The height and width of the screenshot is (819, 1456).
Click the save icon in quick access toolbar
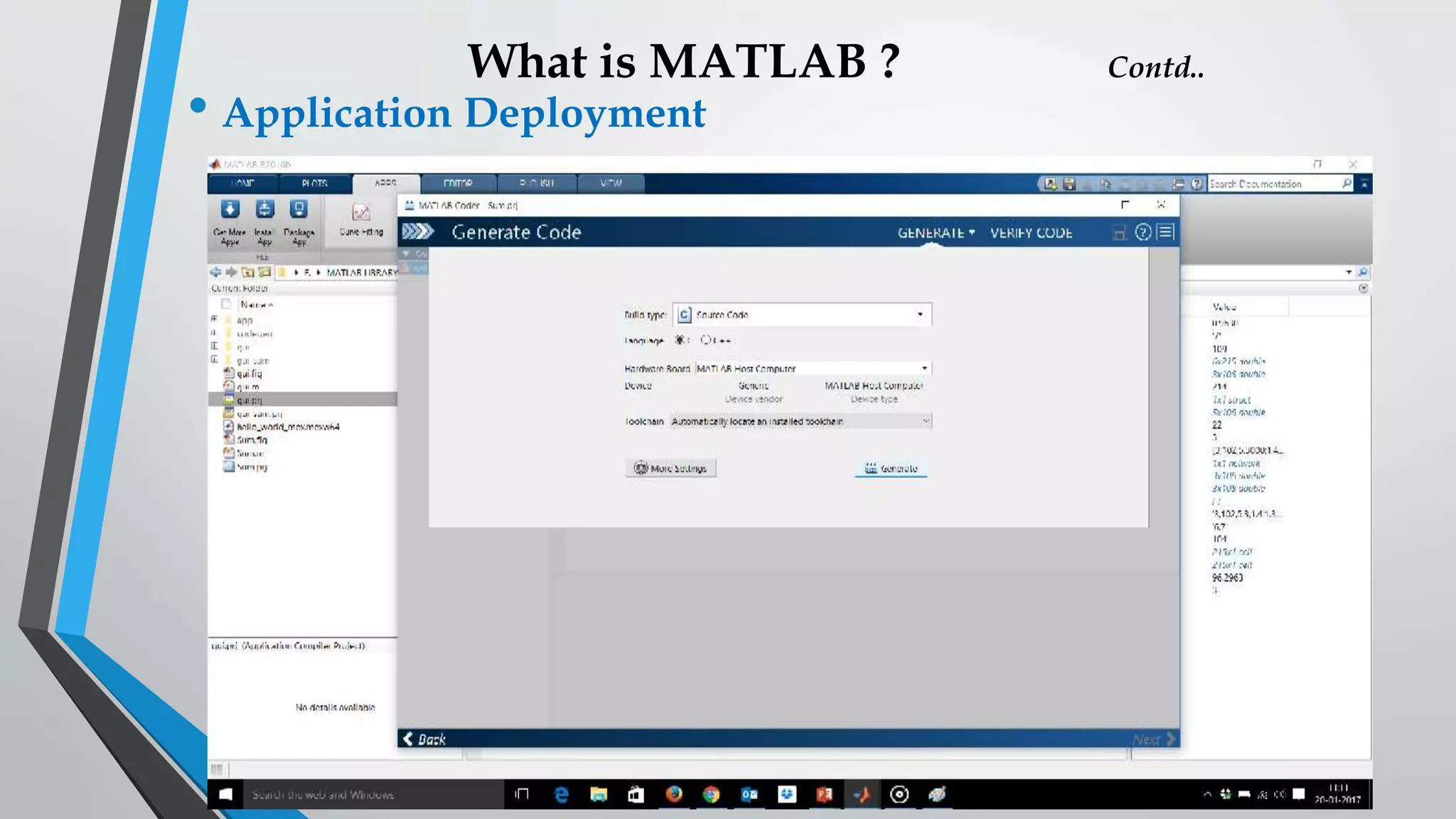(1069, 184)
